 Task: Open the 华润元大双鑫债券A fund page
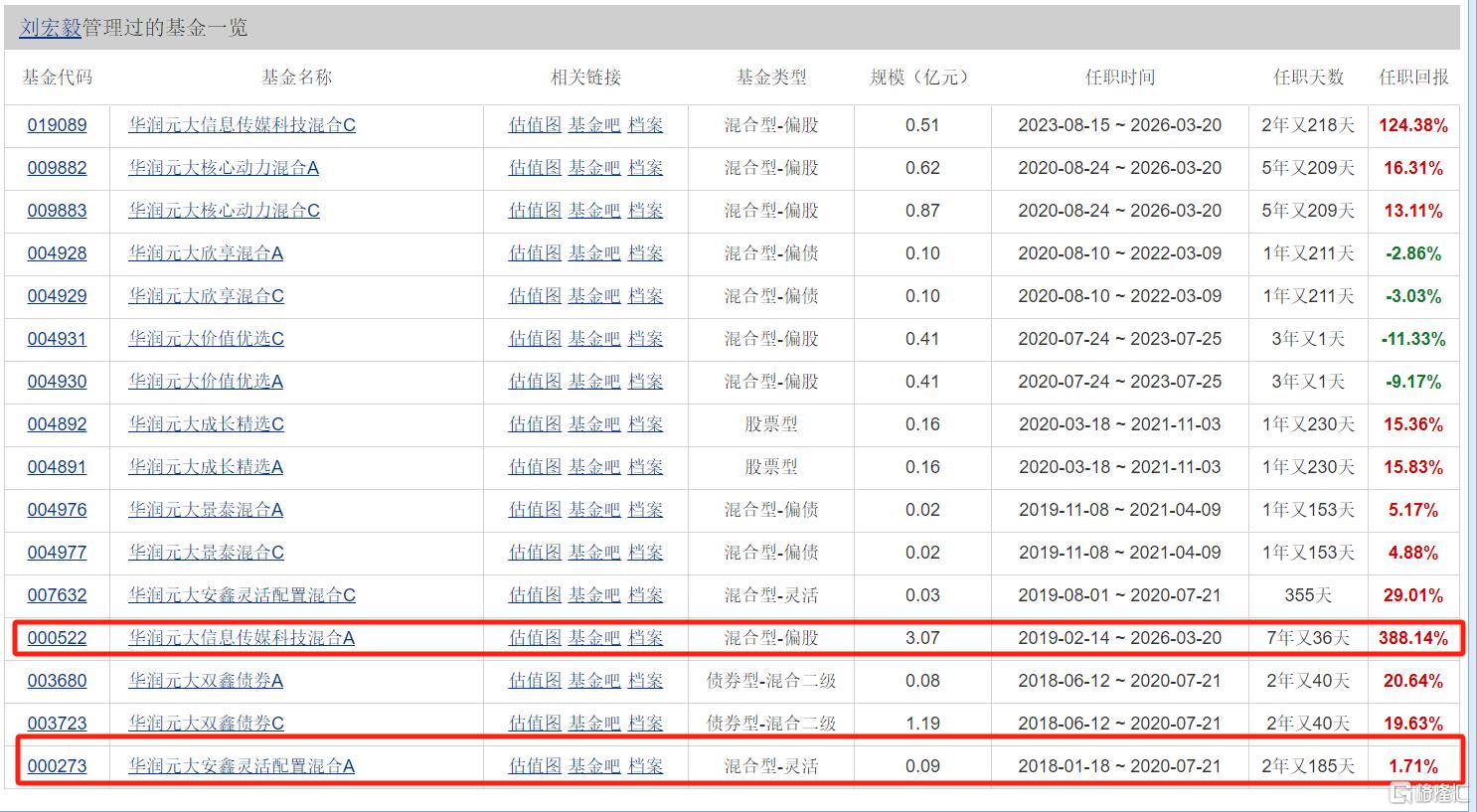(206, 681)
